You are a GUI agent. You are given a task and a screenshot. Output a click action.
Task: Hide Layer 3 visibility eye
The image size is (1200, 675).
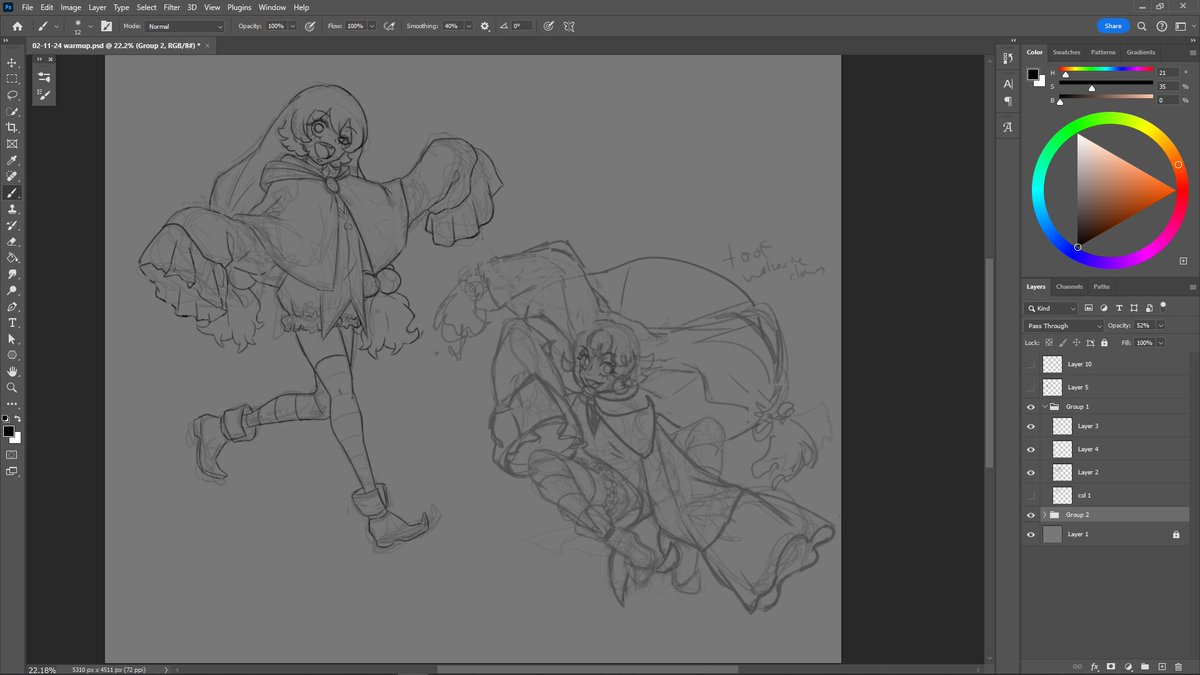pyautogui.click(x=1031, y=426)
